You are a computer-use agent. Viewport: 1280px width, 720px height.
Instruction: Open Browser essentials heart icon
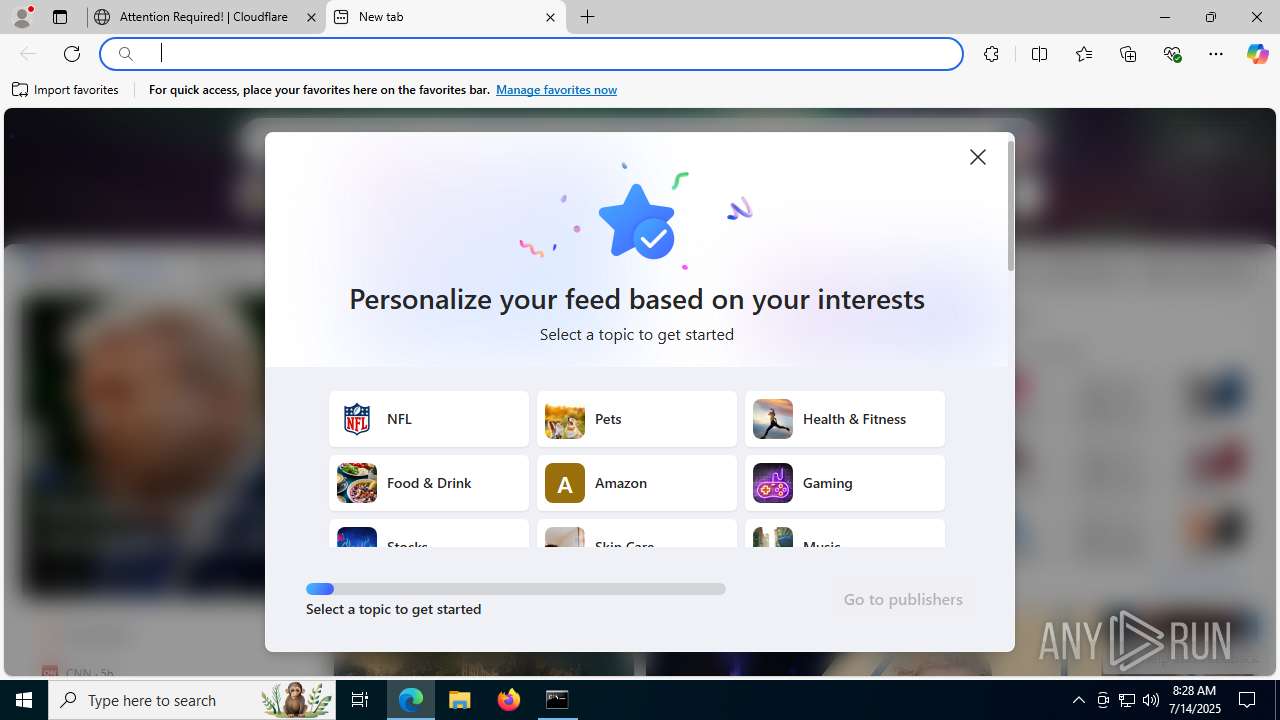tap(1173, 54)
